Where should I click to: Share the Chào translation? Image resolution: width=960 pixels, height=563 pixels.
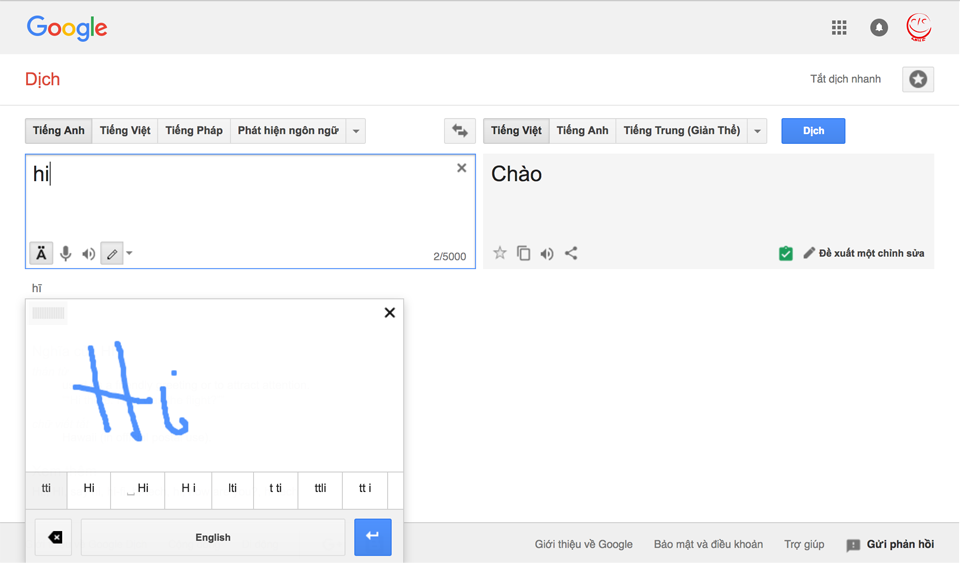coord(571,253)
